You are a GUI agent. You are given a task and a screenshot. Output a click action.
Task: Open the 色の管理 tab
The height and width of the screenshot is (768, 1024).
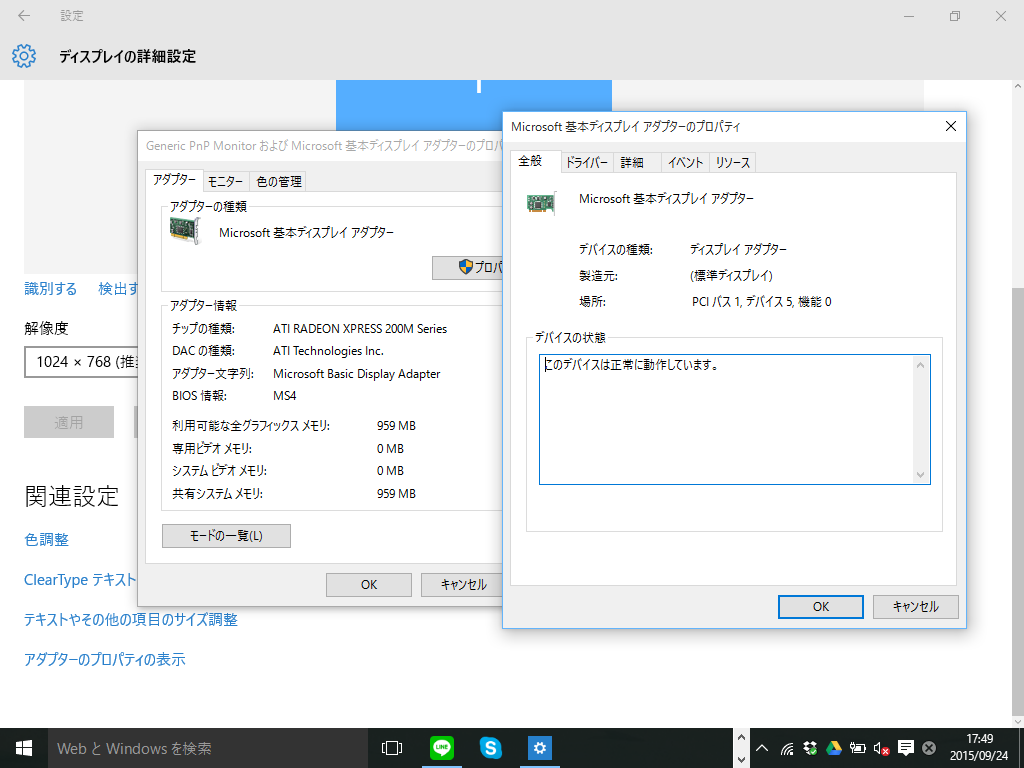[x=279, y=182]
